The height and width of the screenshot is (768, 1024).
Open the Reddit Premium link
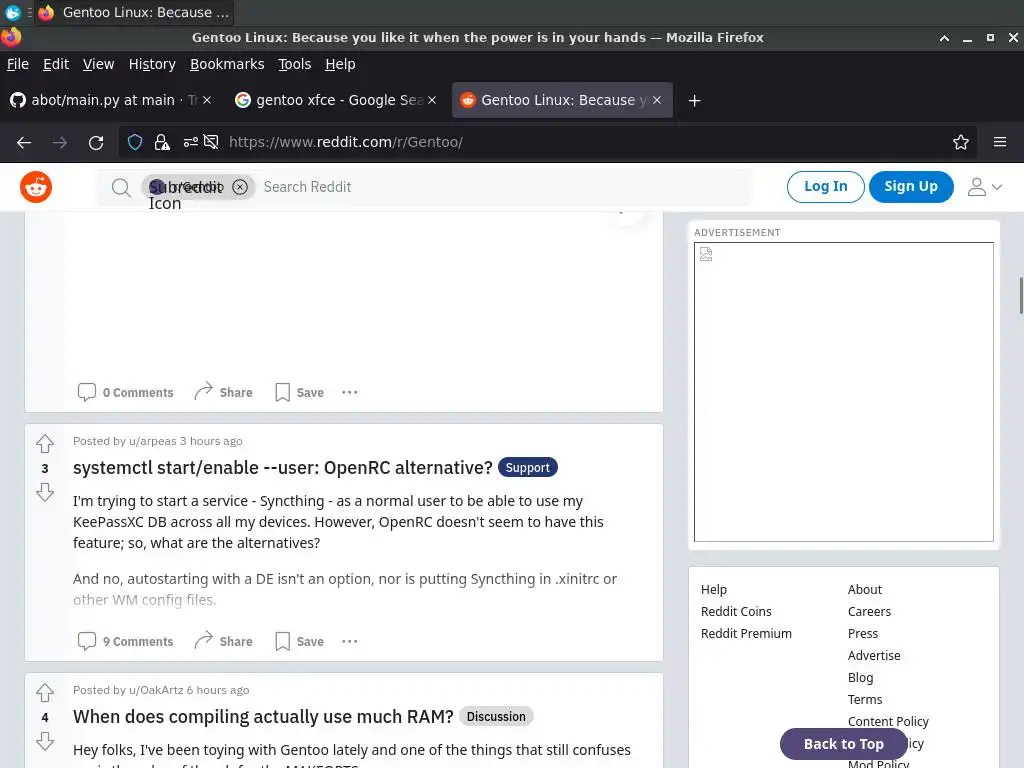tap(746, 633)
